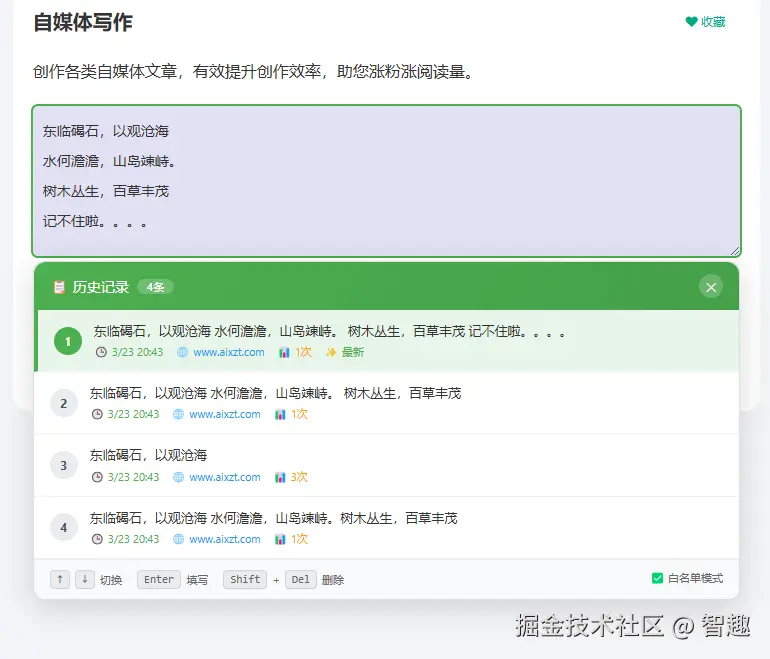This screenshot has height=659, width=770.
Task: Click the 切换 label beside the arrow keys
Action: 111,580
